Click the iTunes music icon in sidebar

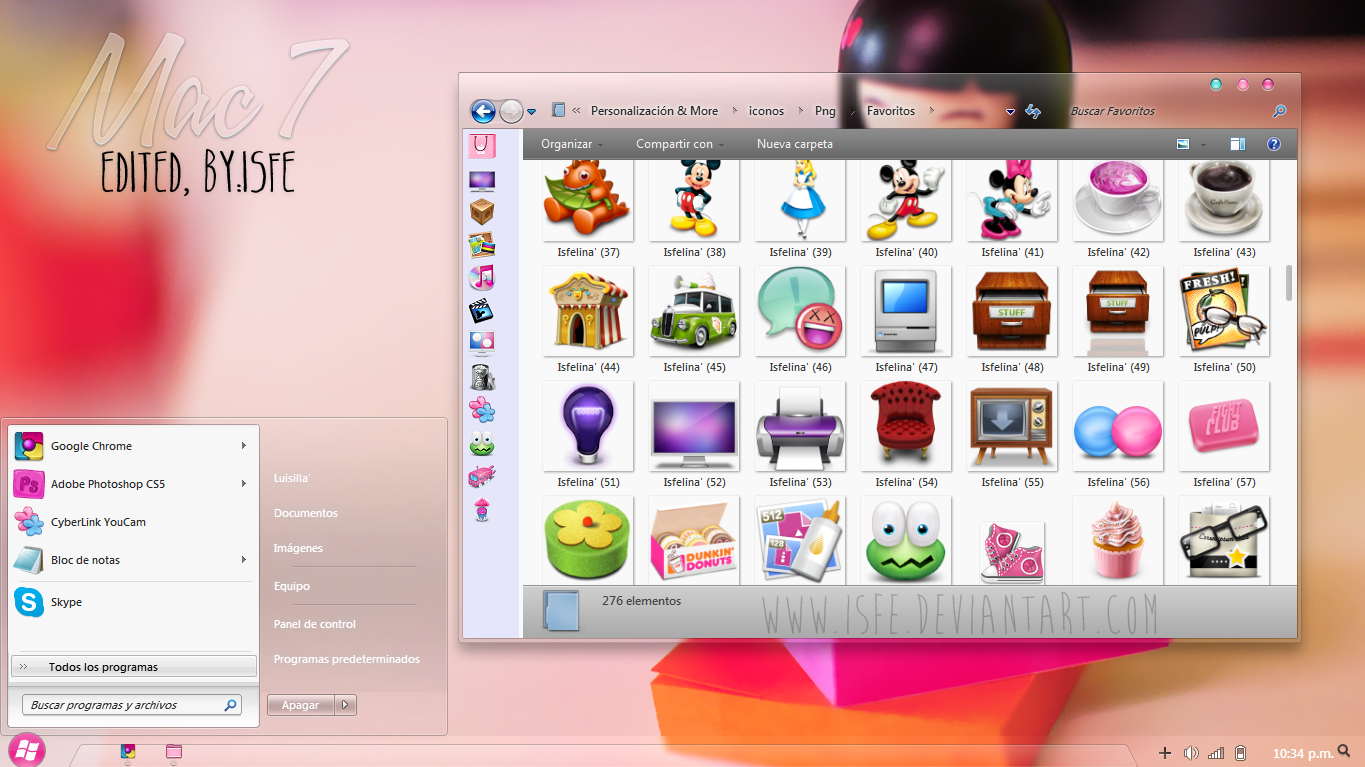coord(482,278)
